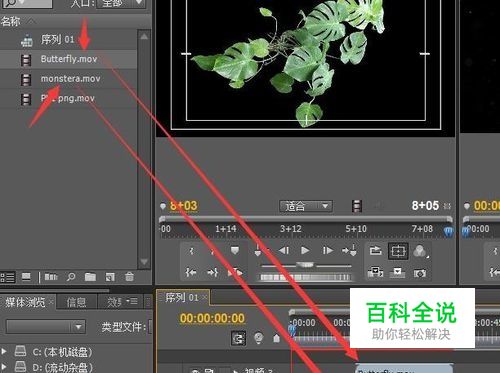Click the Source duration 8+05
Image resolution: width=500 pixels, height=373 pixels.
425,206
